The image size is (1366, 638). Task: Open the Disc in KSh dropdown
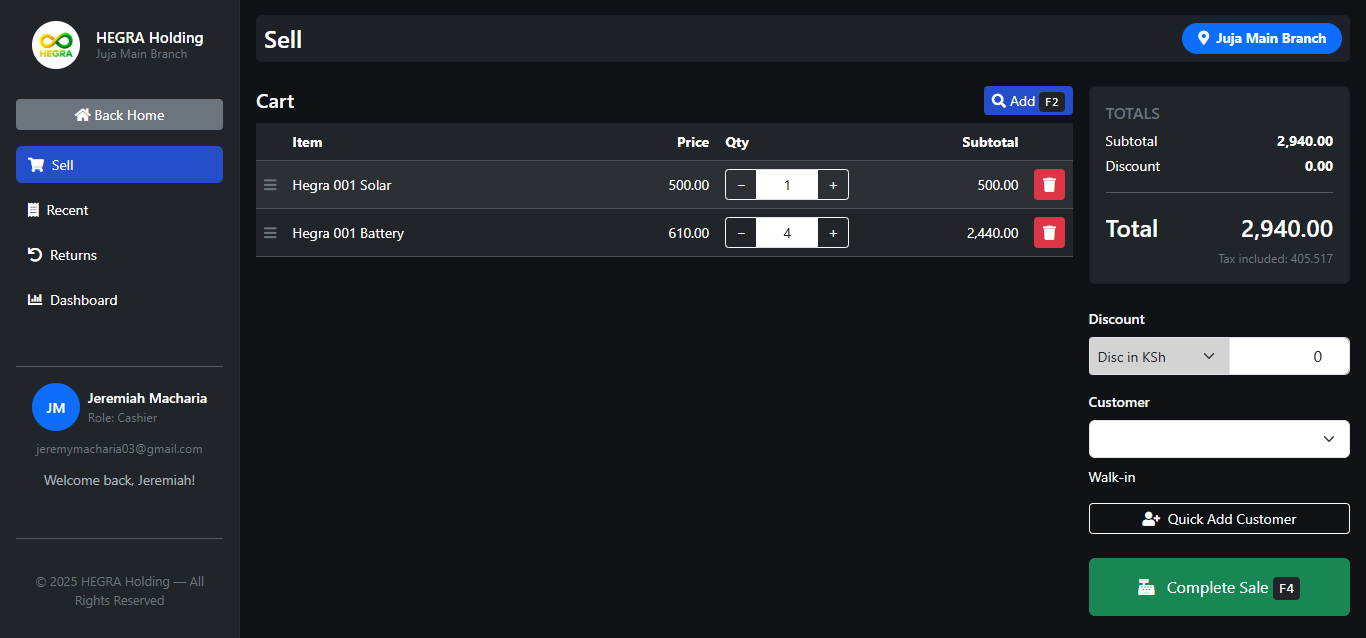coord(1159,357)
